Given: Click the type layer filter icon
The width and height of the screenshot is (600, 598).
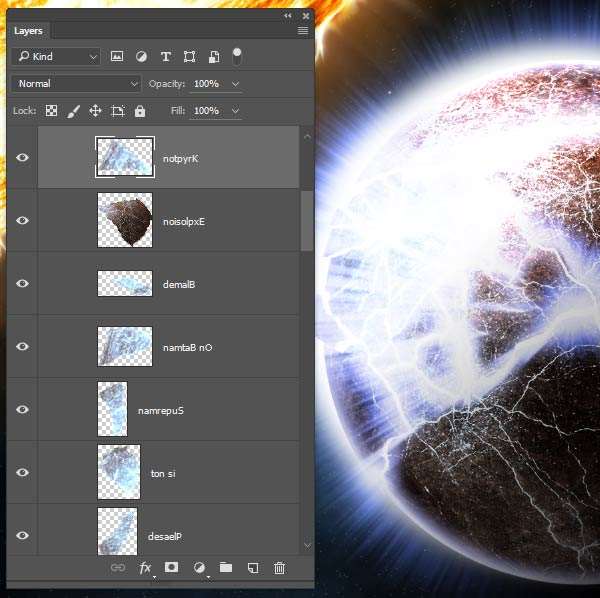Looking at the screenshot, I should point(165,57).
